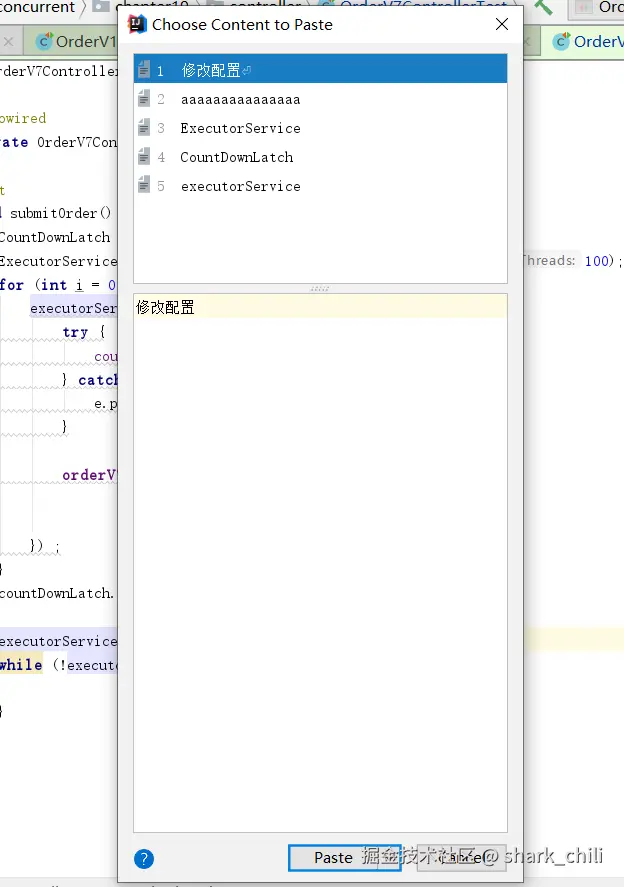Click inside the 修改配置 preview text area
Image resolution: width=624 pixels, height=887 pixels.
320,562
